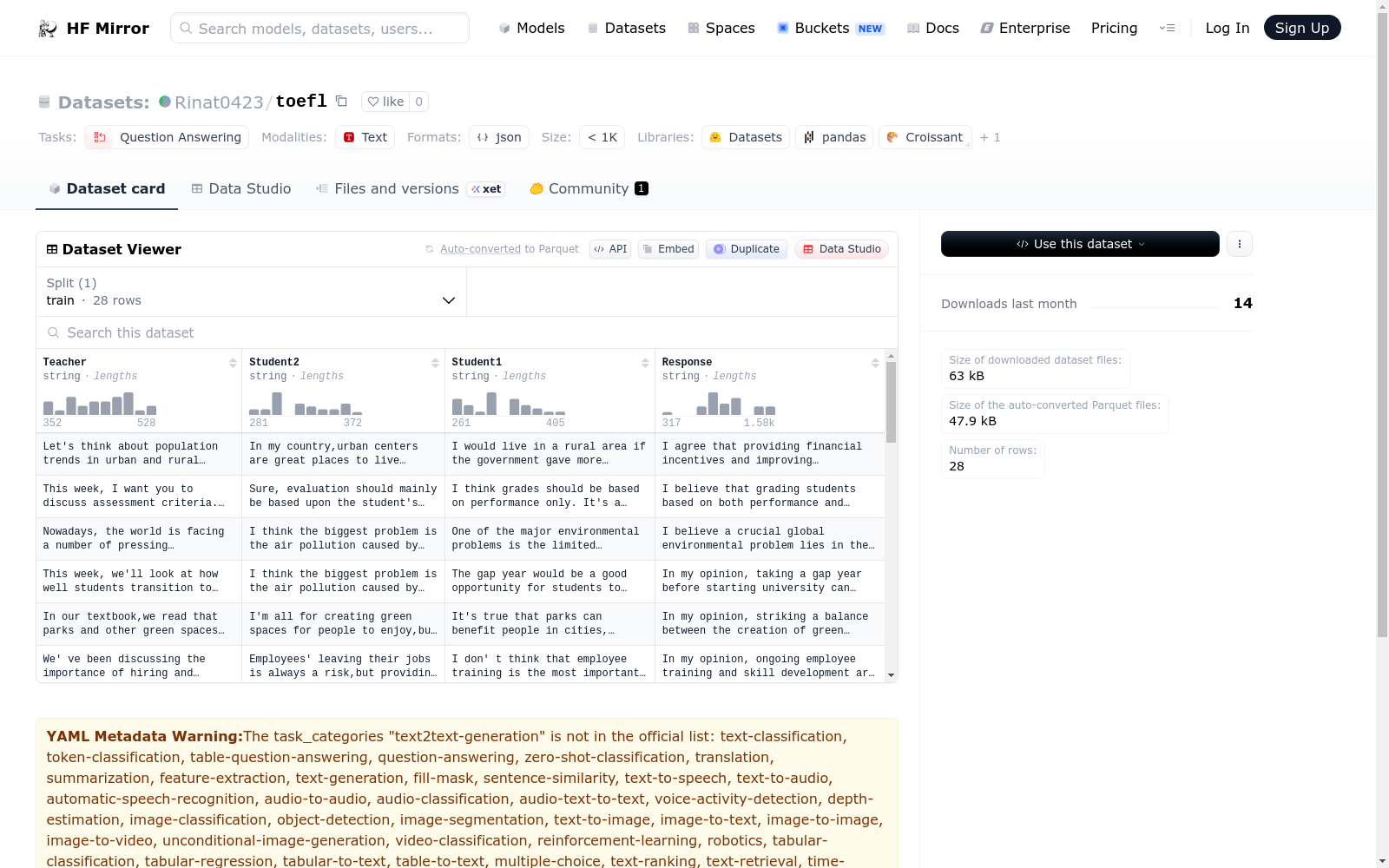
Task: Click the Dataset Viewer heading grid icon
Action: point(52,249)
